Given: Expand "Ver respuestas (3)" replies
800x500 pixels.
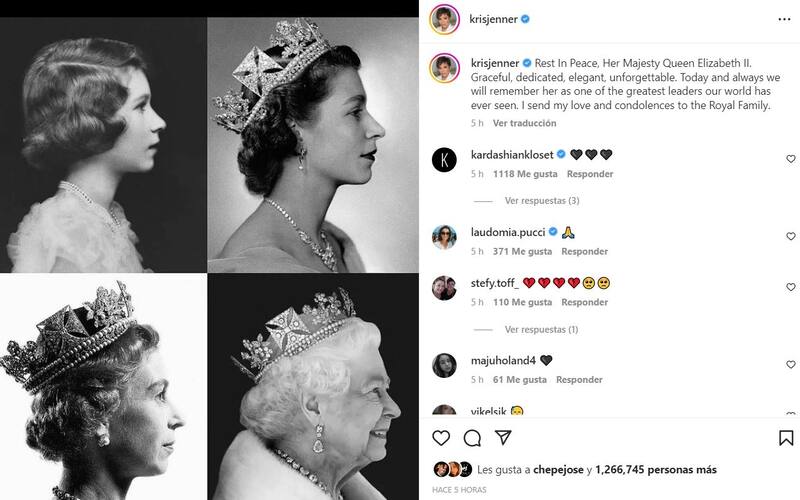Looking at the screenshot, I should [x=542, y=201].
